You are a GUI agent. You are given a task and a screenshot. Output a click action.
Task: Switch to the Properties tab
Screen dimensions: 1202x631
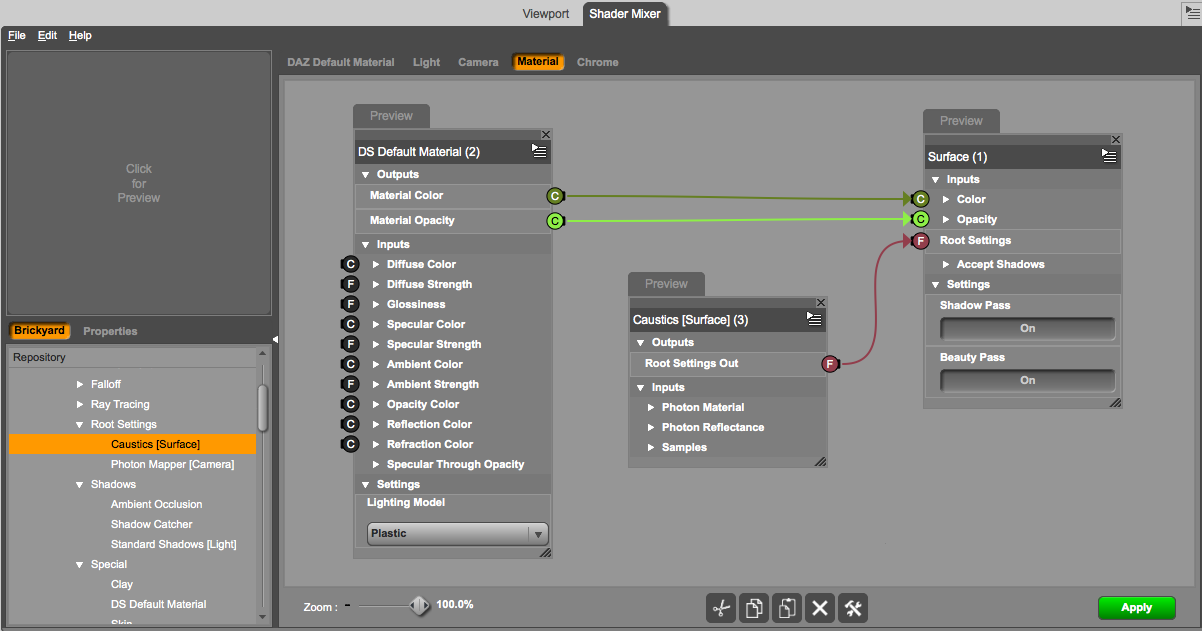tap(110, 331)
